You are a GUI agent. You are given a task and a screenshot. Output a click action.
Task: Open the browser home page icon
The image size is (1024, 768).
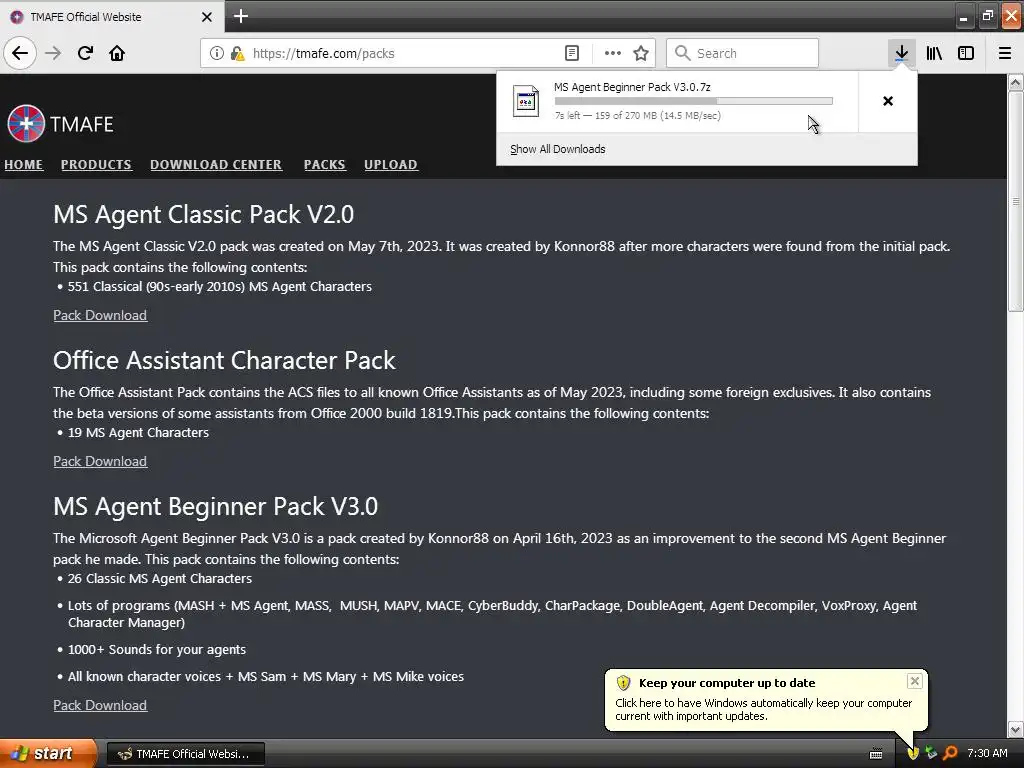pyautogui.click(x=117, y=53)
